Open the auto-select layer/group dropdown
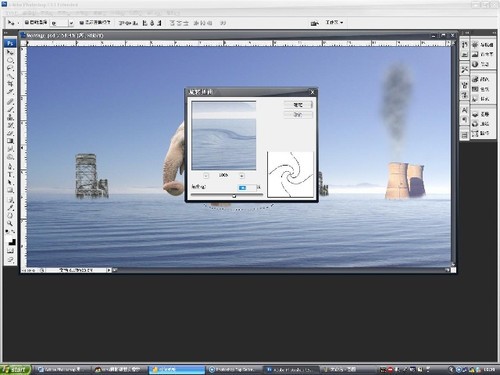 (x=71, y=23)
